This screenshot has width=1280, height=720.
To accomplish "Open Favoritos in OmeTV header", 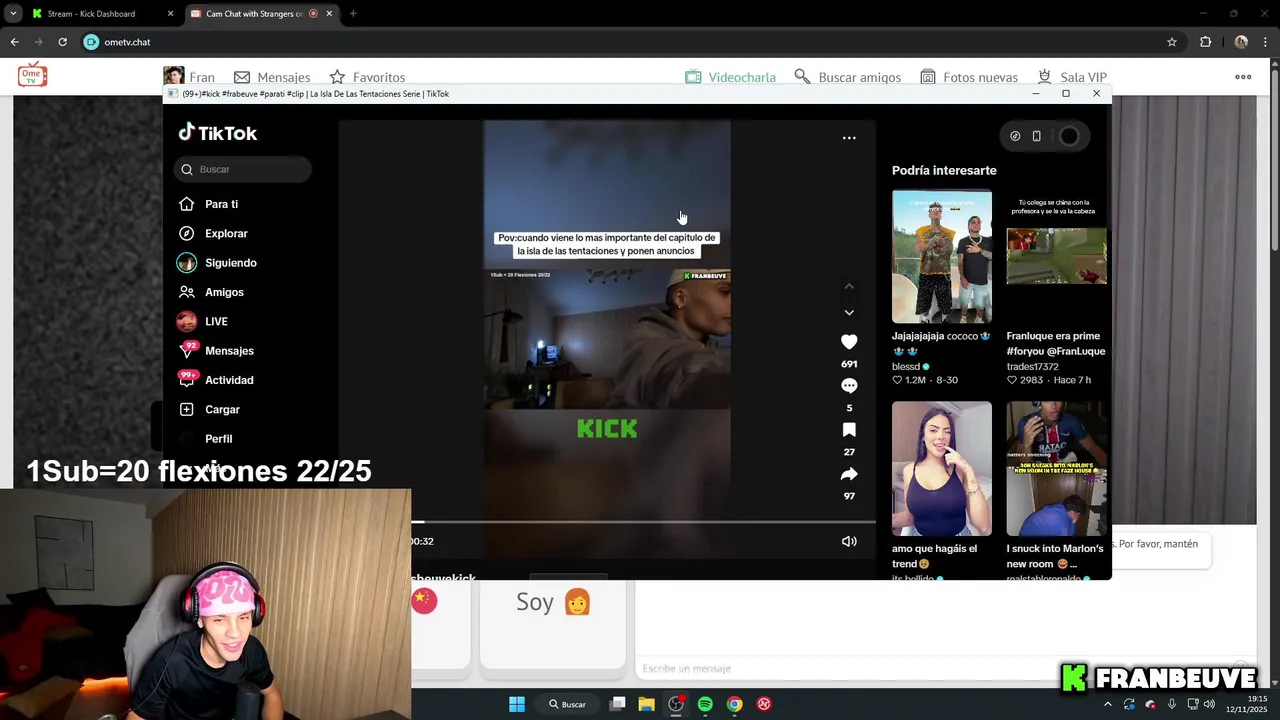I will click(x=367, y=77).
